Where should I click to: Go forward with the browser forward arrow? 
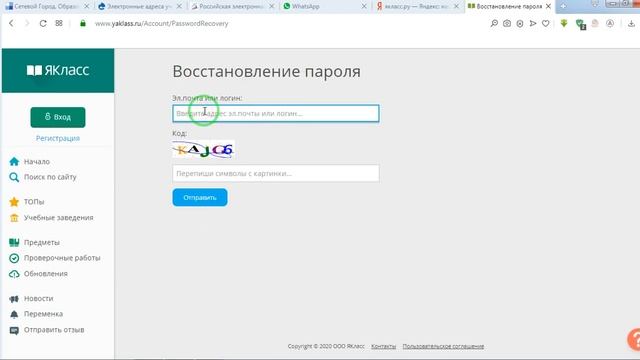tap(27, 24)
